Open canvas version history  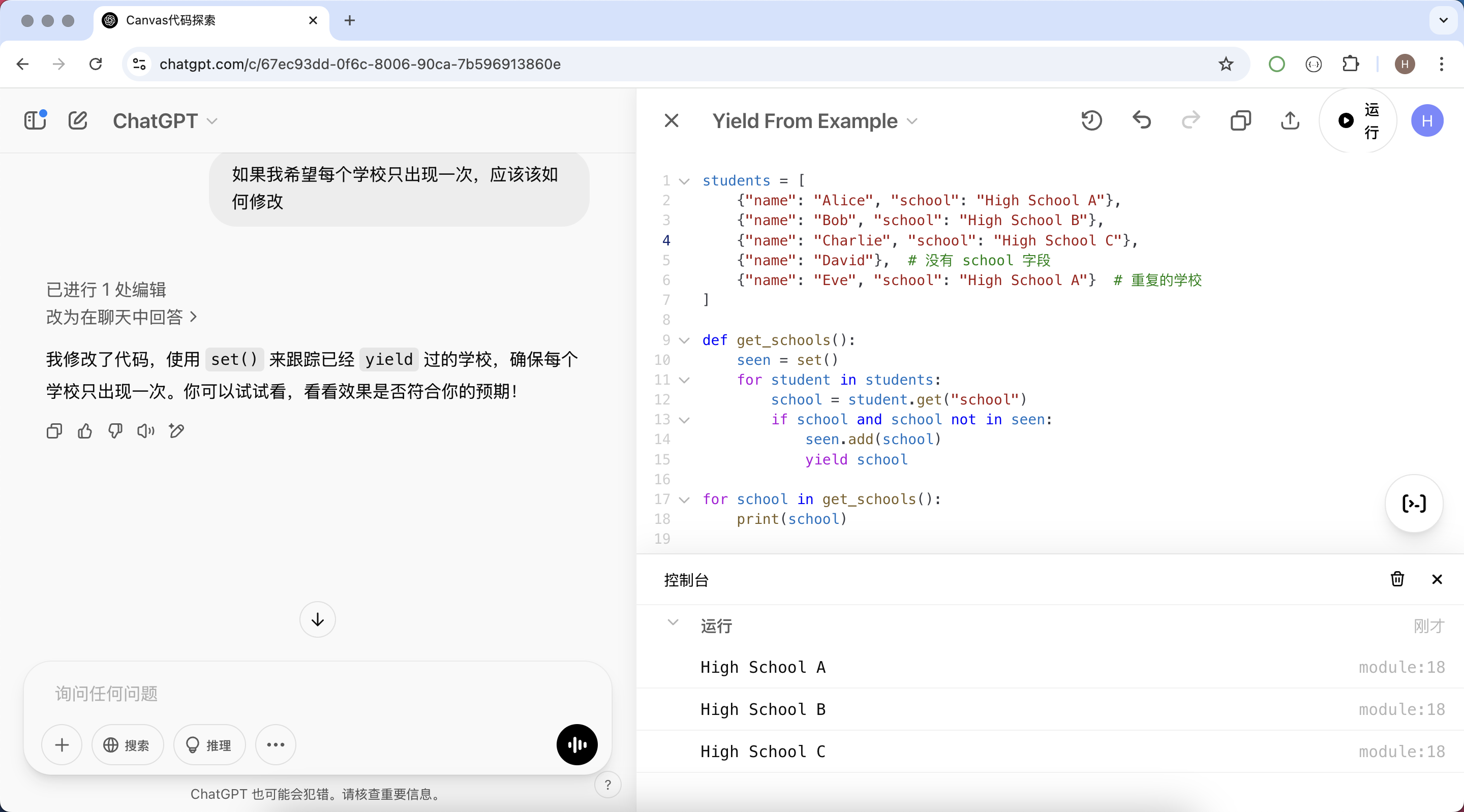click(x=1091, y=120)
